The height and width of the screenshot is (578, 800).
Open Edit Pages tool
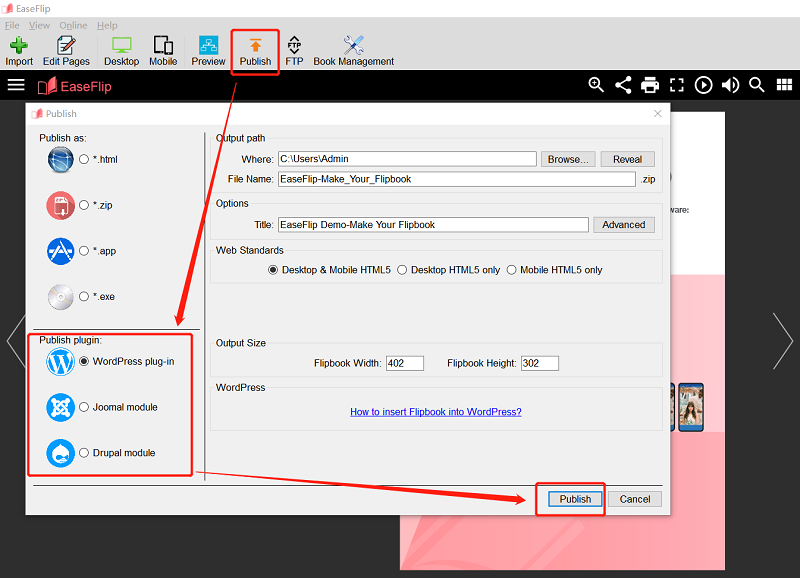click(66, 50)
